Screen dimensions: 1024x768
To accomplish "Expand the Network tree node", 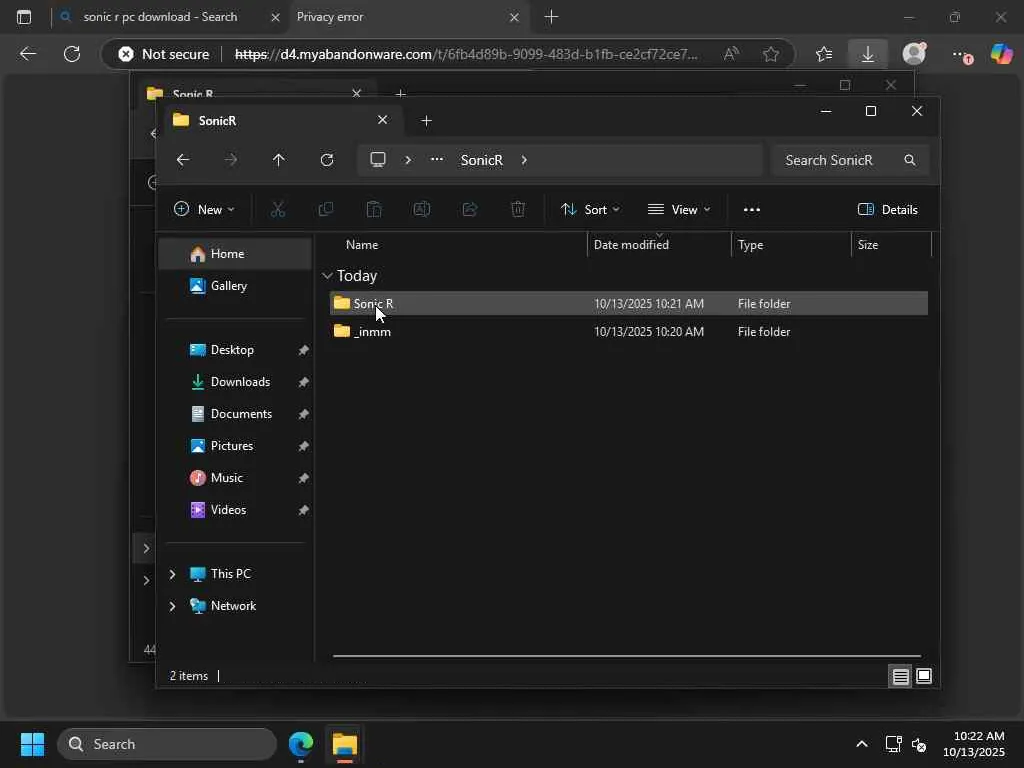I will pos(172,606).
